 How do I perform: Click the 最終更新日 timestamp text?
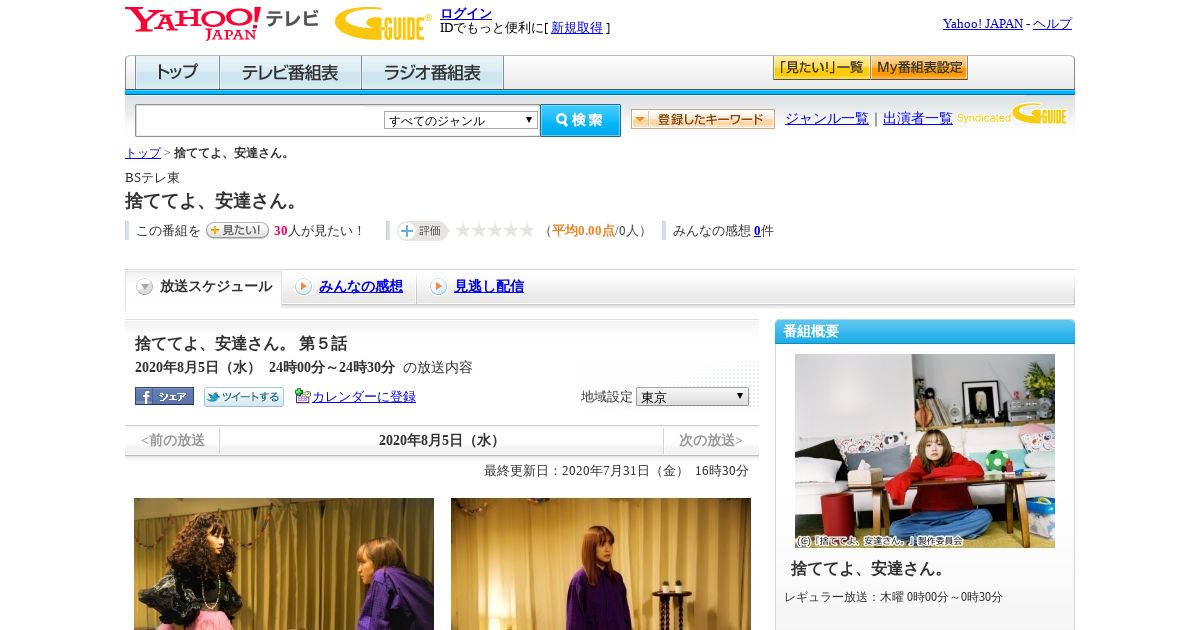click(x=616, y=471)
